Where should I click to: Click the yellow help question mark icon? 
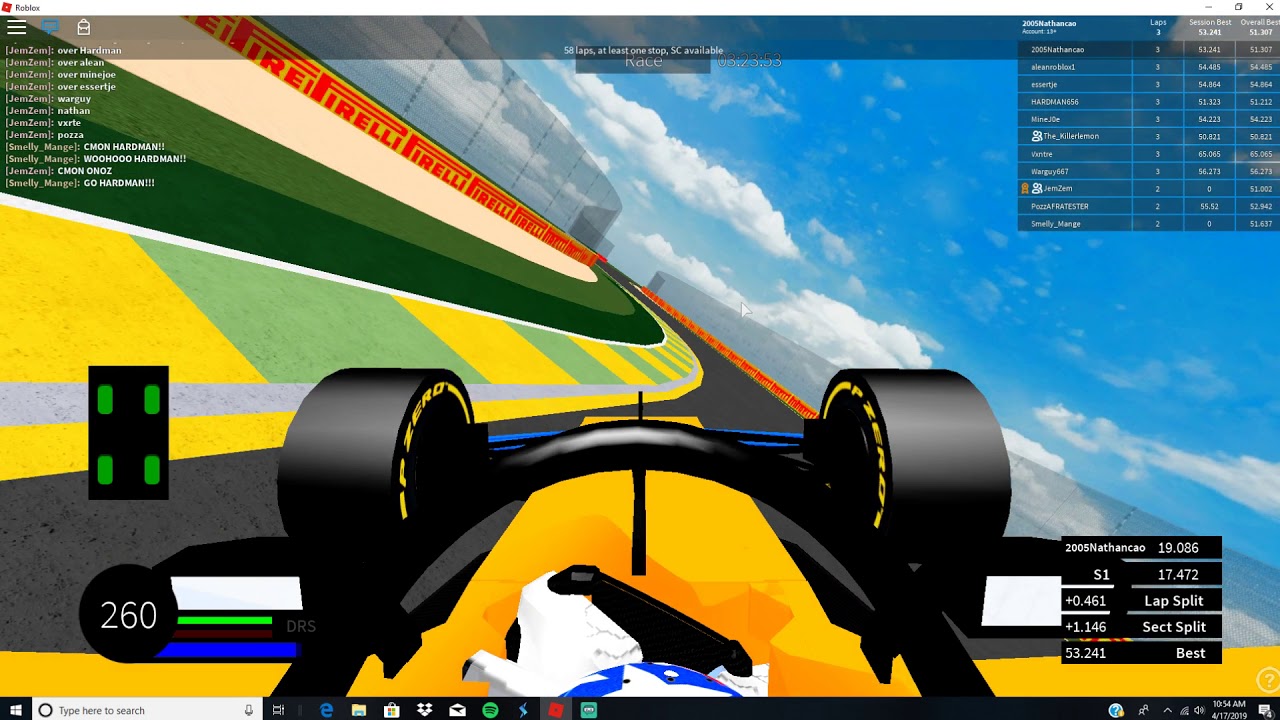pos(1267,679)
